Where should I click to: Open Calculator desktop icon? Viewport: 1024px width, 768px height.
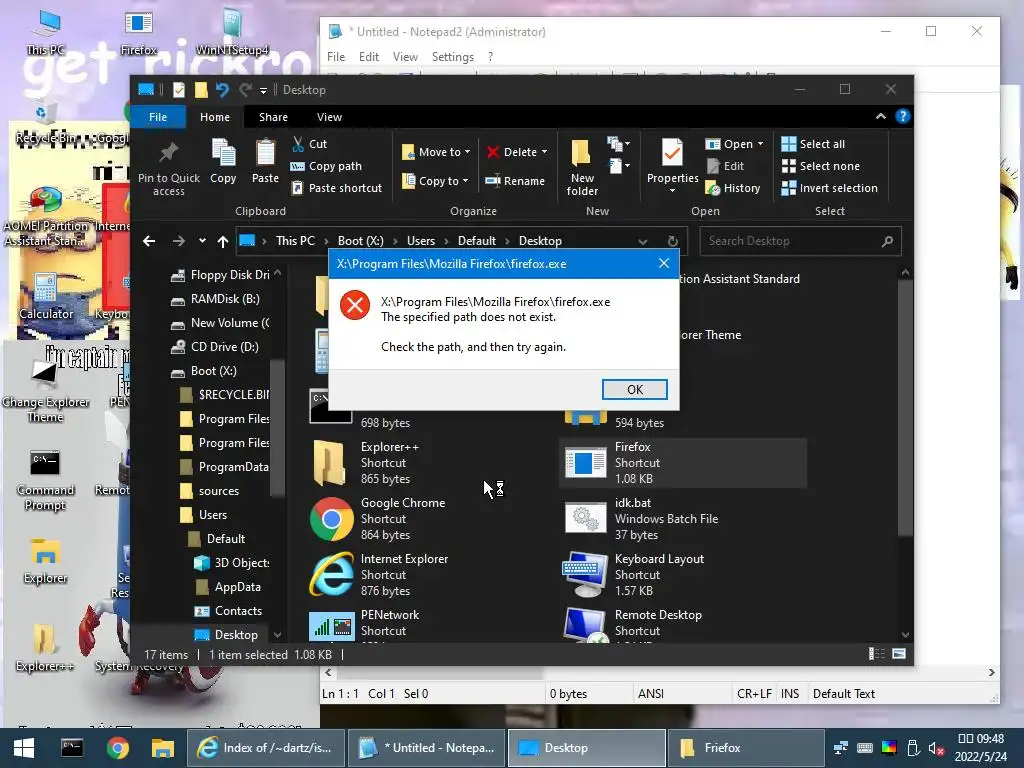coord(46,296)
